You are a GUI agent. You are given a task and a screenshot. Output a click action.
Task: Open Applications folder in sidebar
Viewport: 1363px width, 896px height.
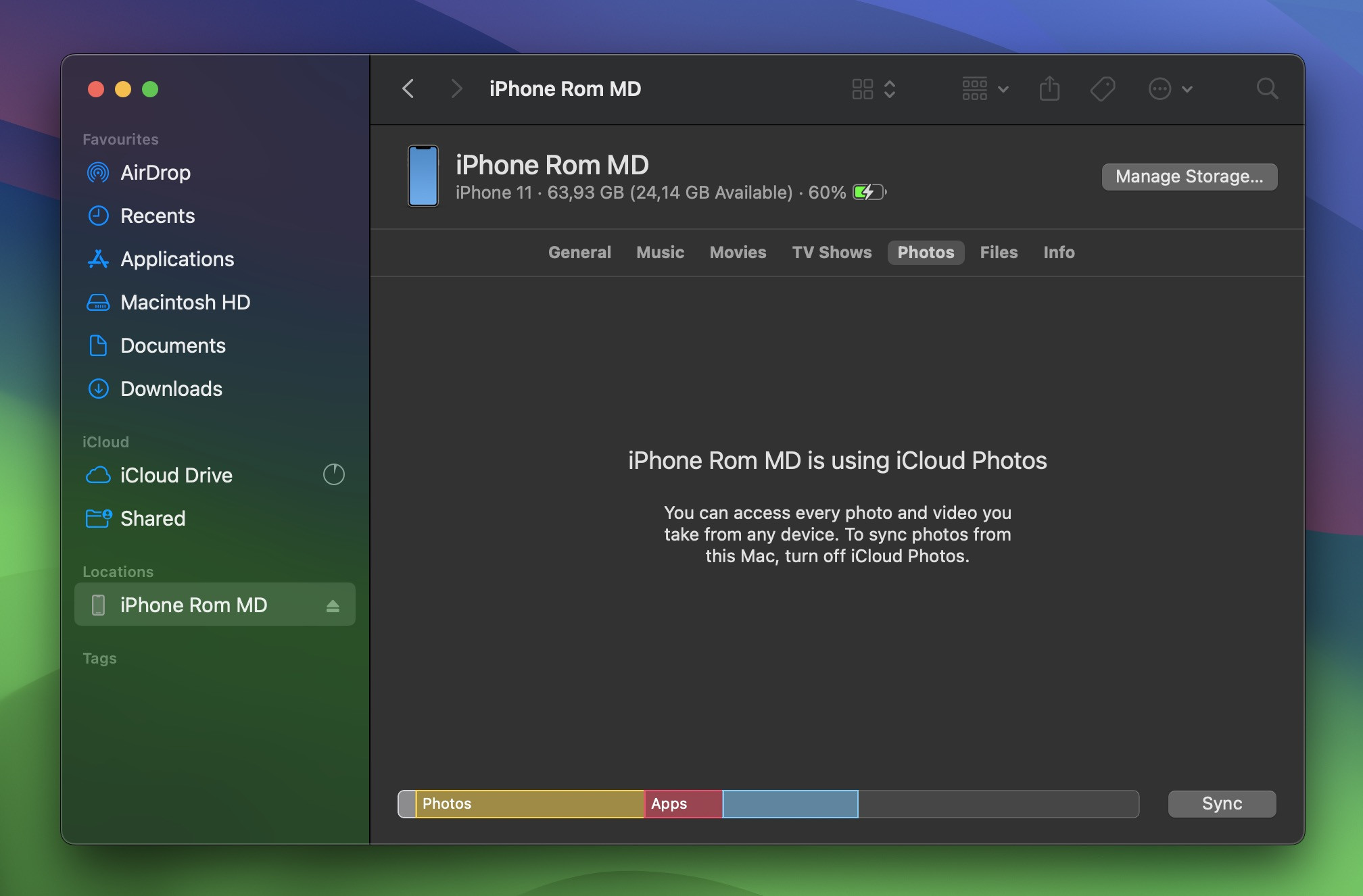pyautogui.click(x=215, y=259)
